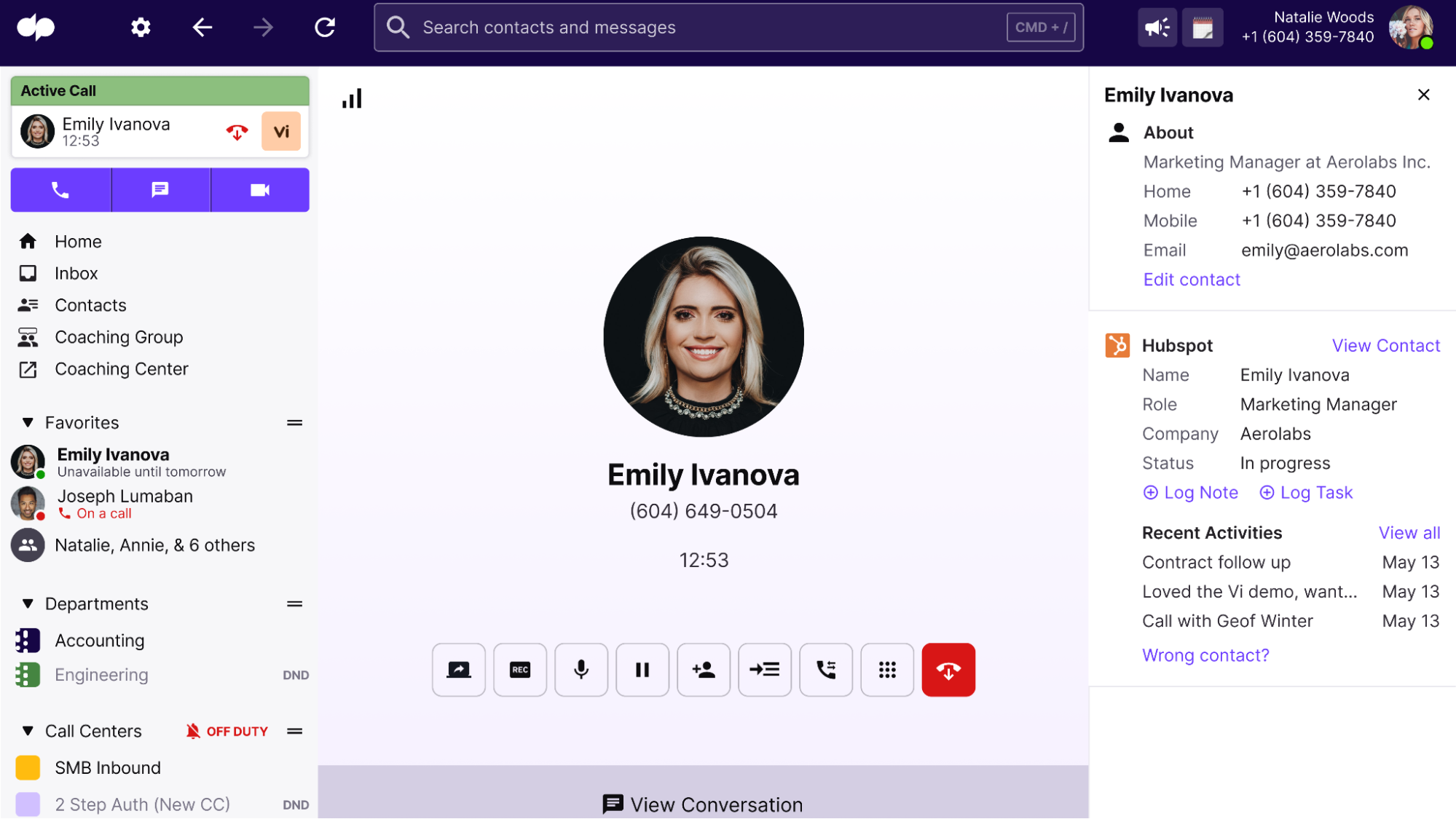The width and height of the screenshot is (1456, 819).
Task: Select the yellow SMB Inbound swatch
Action: [28, 768]
